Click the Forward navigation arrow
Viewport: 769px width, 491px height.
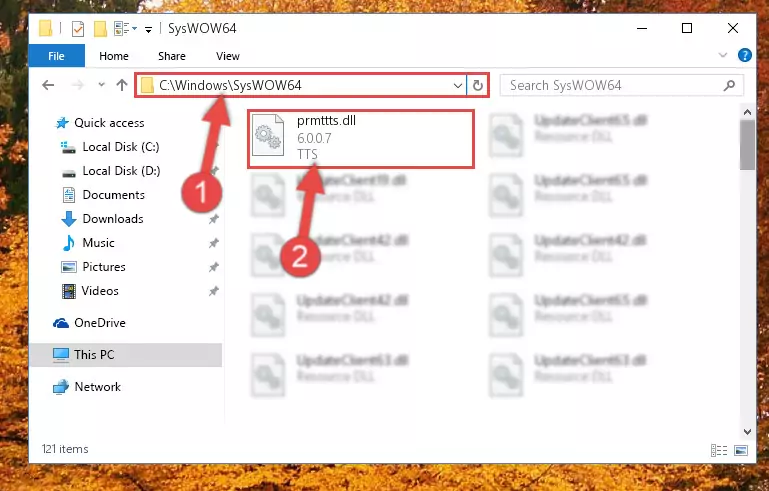pyautogui.click(x=77, y=85)
